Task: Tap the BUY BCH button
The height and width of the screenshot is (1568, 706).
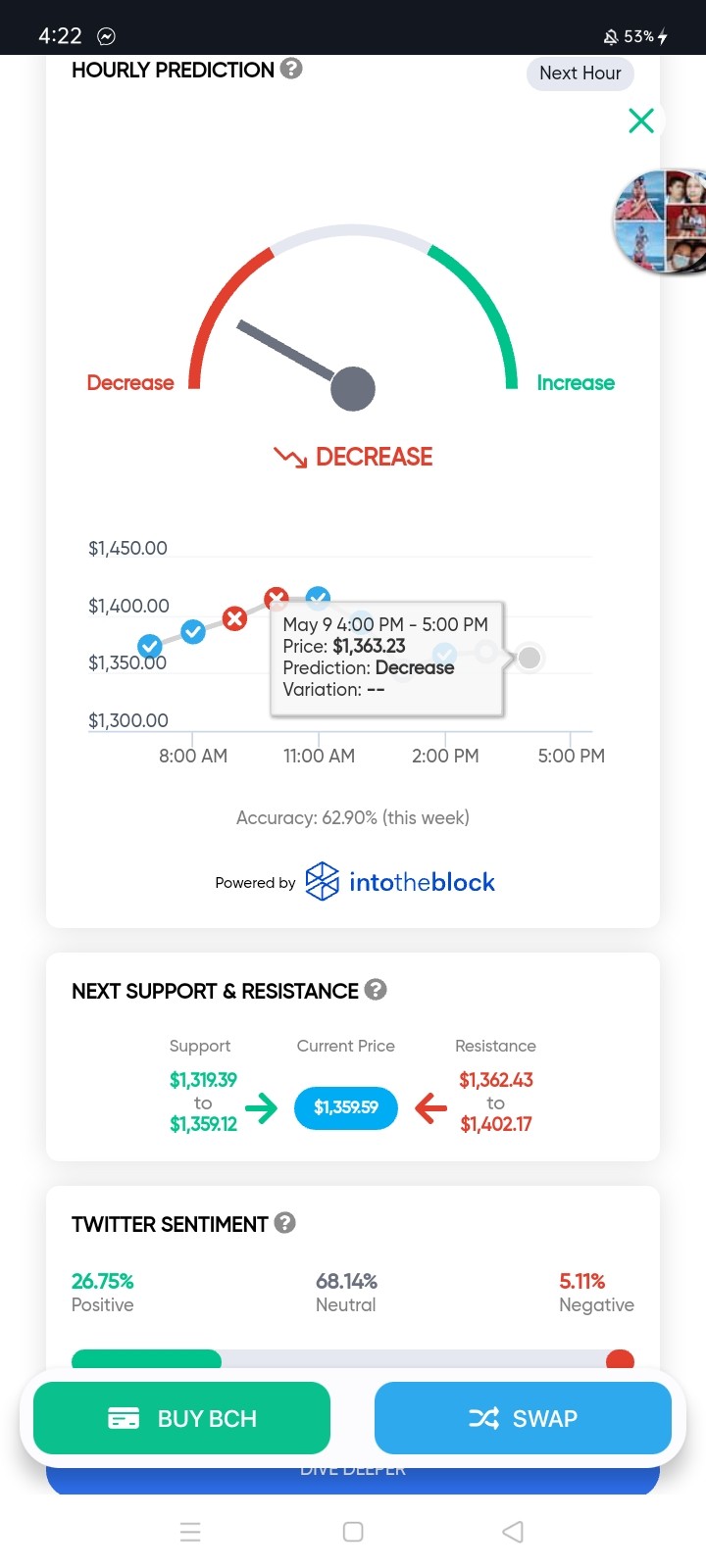Action: 181,1418
